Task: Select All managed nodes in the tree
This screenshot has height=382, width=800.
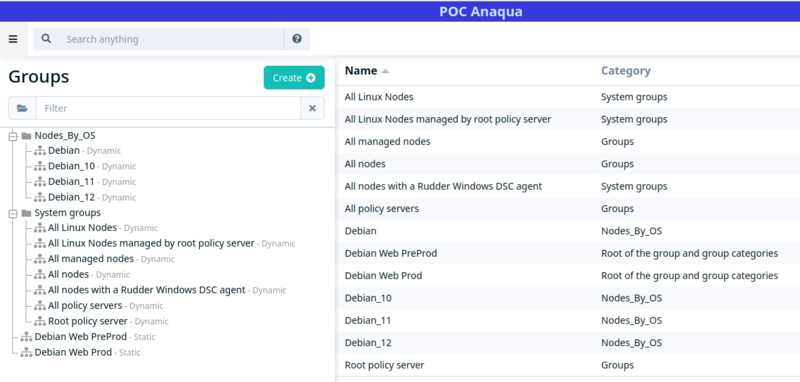Action: click(91, 259)
